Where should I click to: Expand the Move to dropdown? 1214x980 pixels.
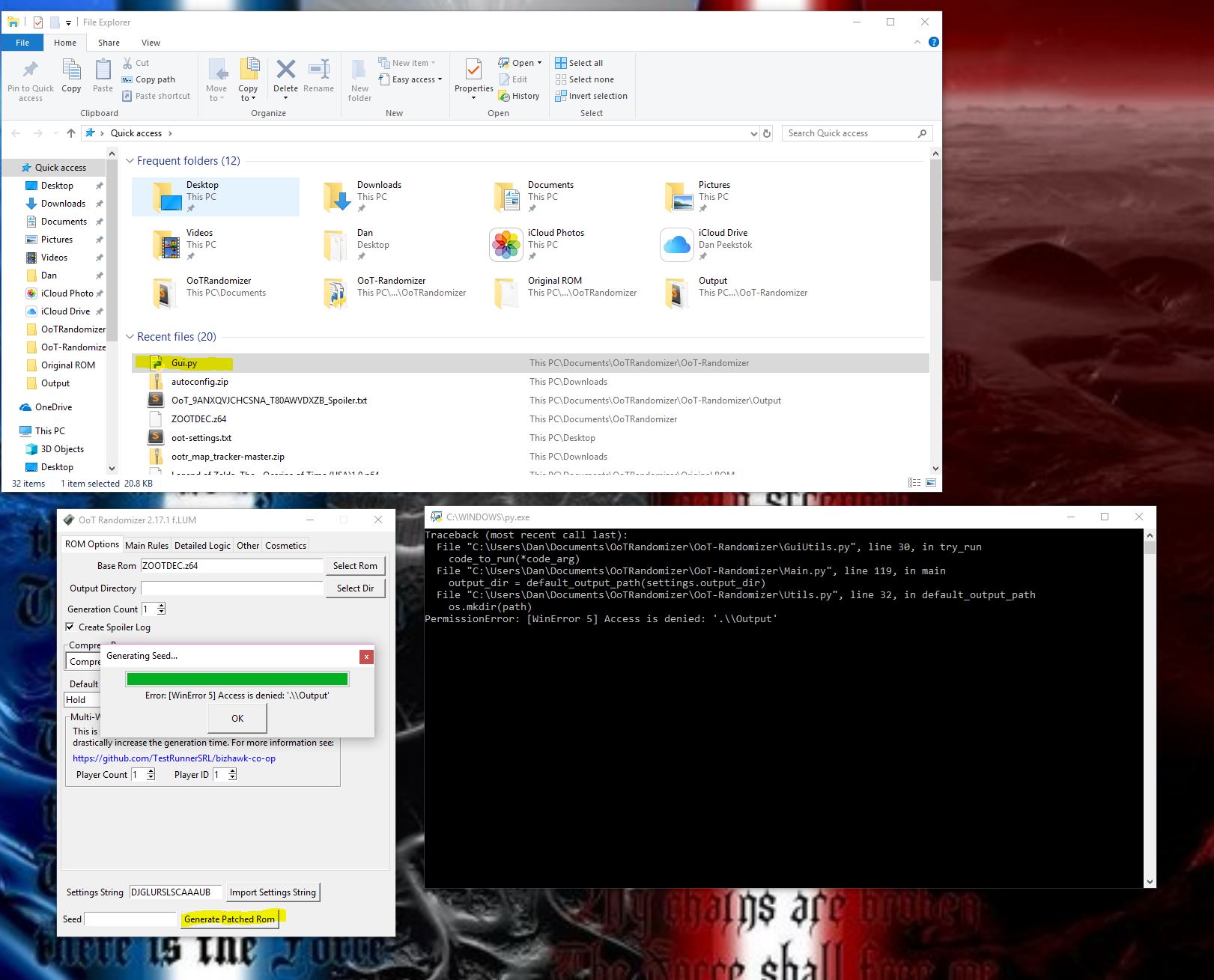tap(216, 78)
